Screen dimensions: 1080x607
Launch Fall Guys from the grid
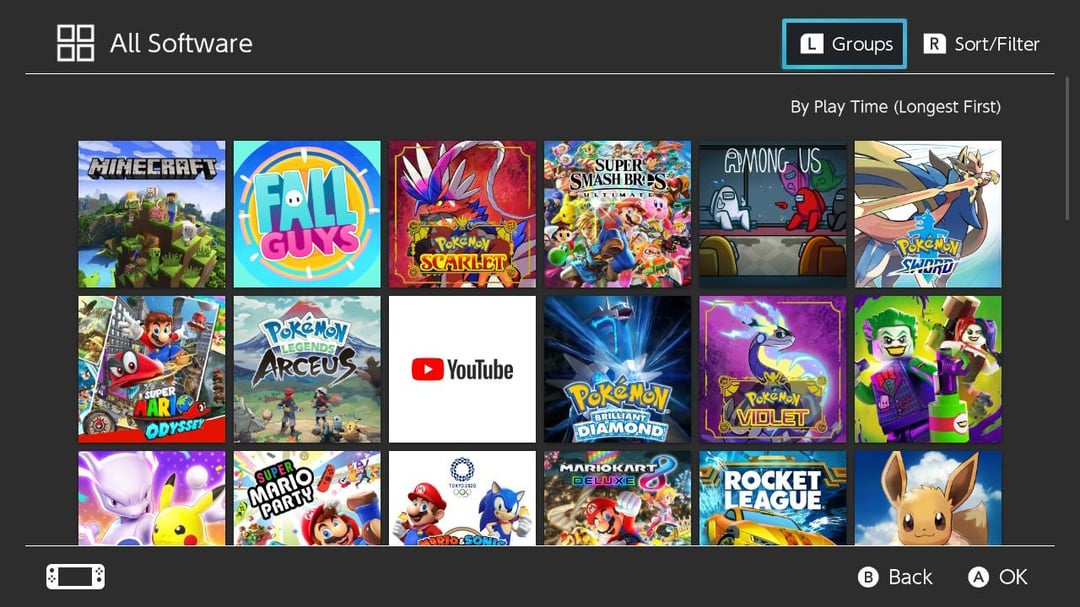coord(307,214)
